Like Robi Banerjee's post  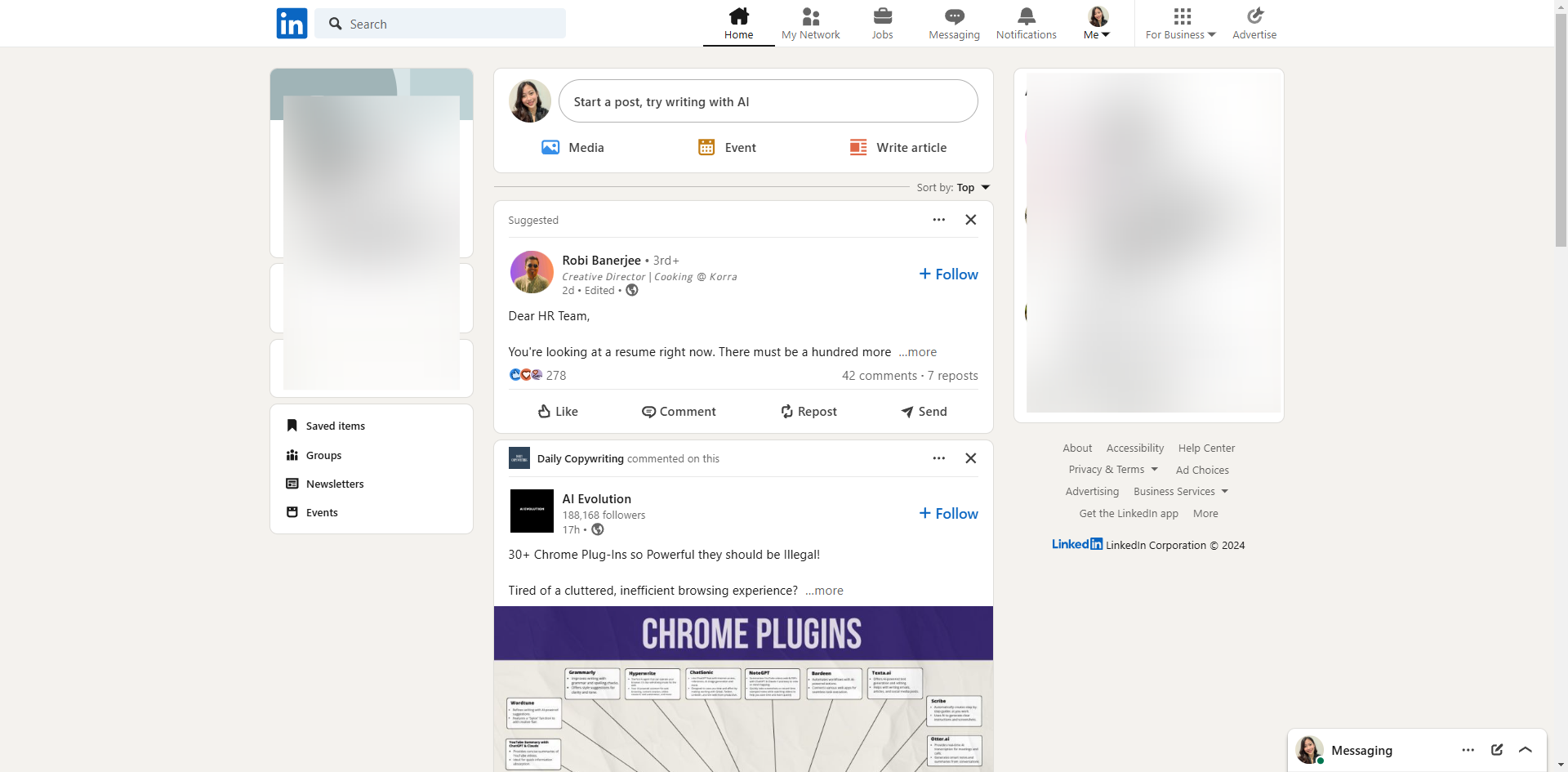pos(558,412)
